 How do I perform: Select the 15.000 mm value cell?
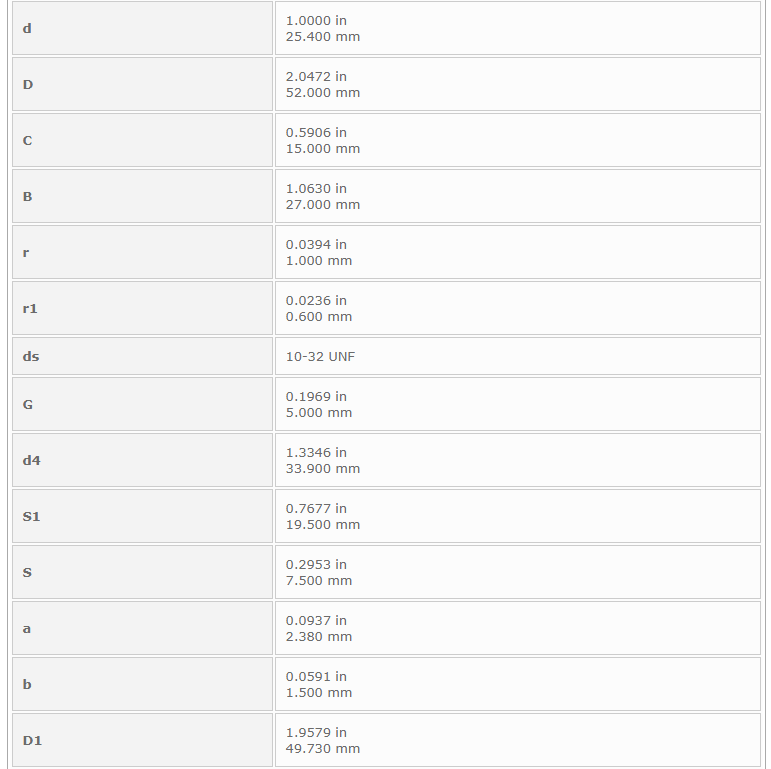(517, 140)
